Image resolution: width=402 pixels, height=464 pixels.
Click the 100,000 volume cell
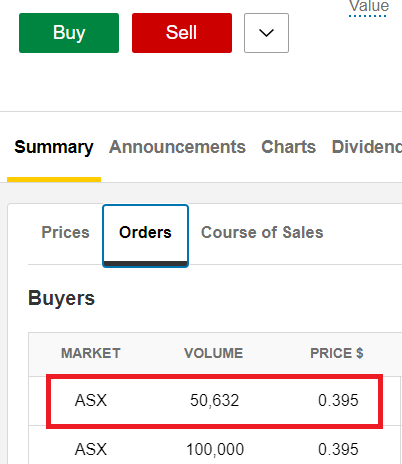coord(215,449)
